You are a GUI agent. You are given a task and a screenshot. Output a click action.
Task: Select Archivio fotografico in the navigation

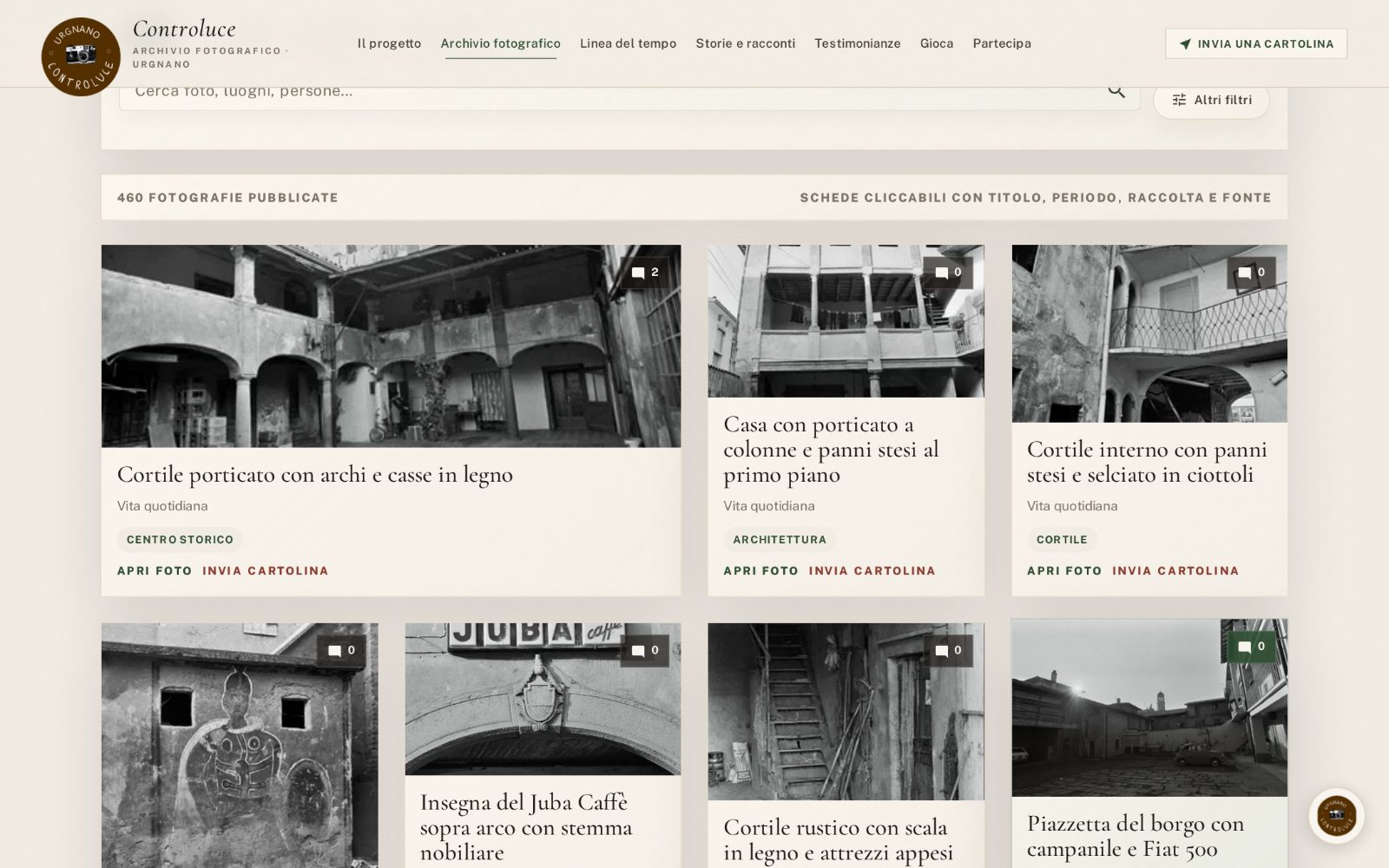501,43
